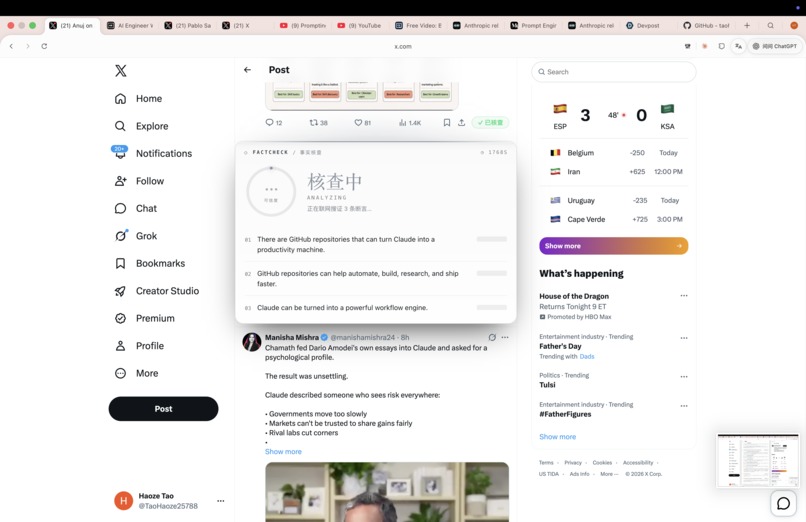Screen dimensions: 806x522
Task: Open Grok from the sidebar
Action: 136,236
